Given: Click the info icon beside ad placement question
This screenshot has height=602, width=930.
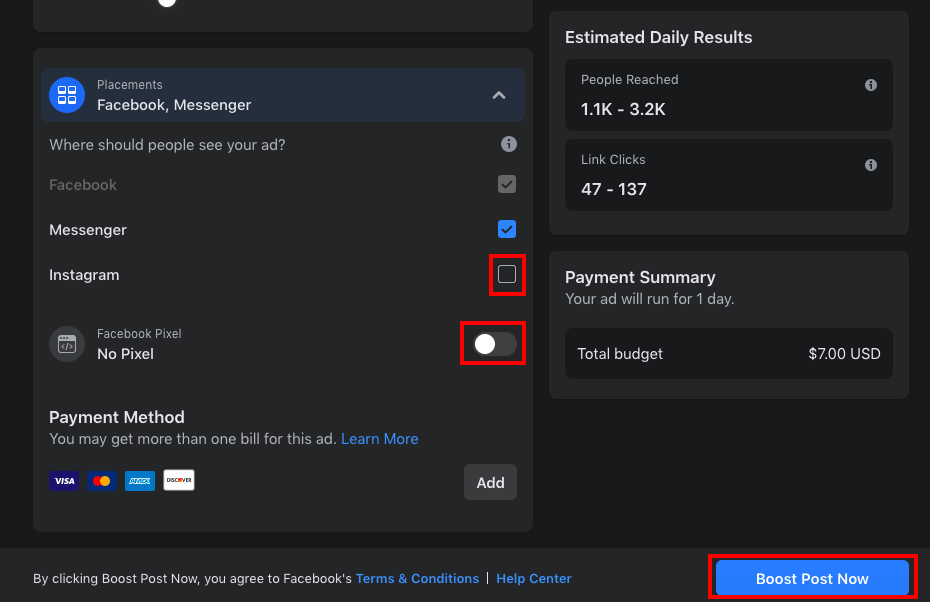Looking at the screenshot, I should tap(509, 144).
